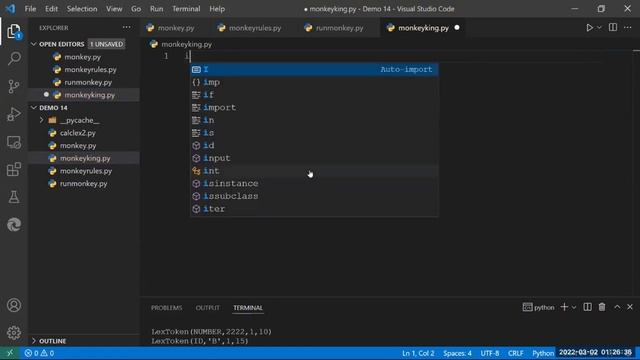
Task: Select 'issubclass' suggestion
Action: pyautogui.click(x=314, y=196)
